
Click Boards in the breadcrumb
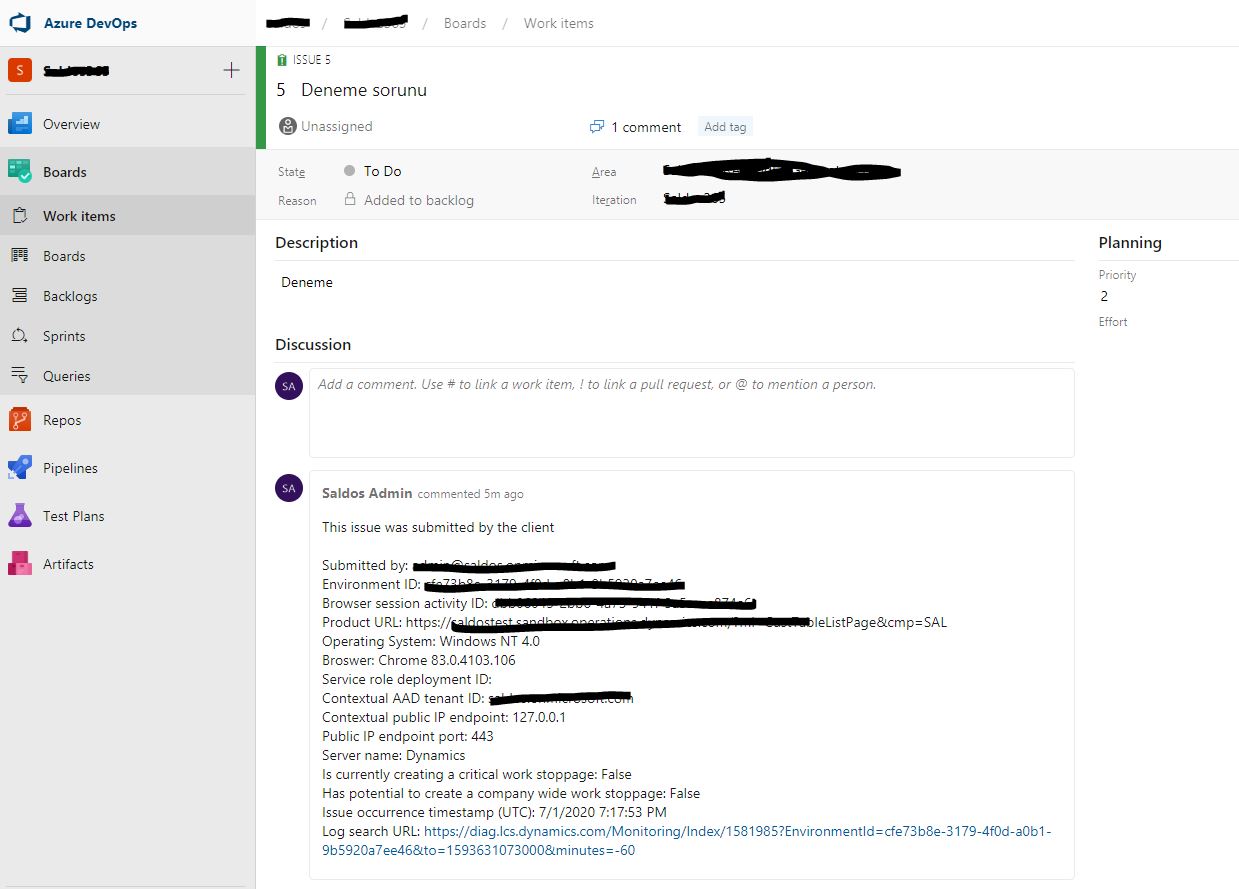[x=465, y=23]
